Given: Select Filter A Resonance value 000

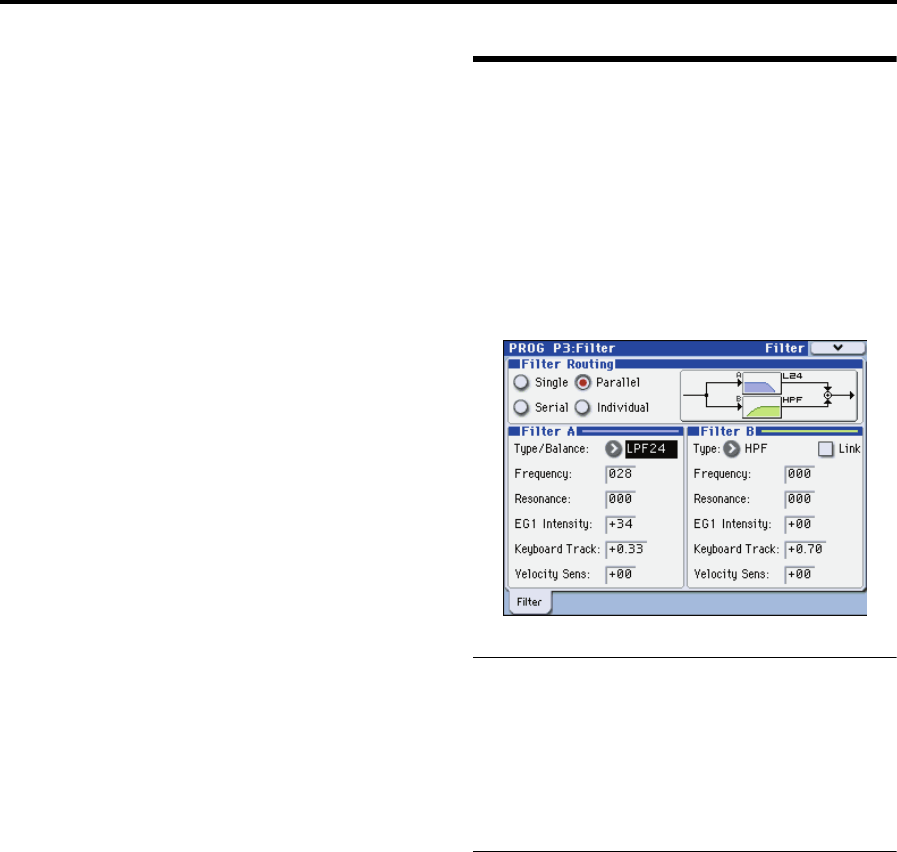Looking at the screenshot, I should [x=620, y=499].
